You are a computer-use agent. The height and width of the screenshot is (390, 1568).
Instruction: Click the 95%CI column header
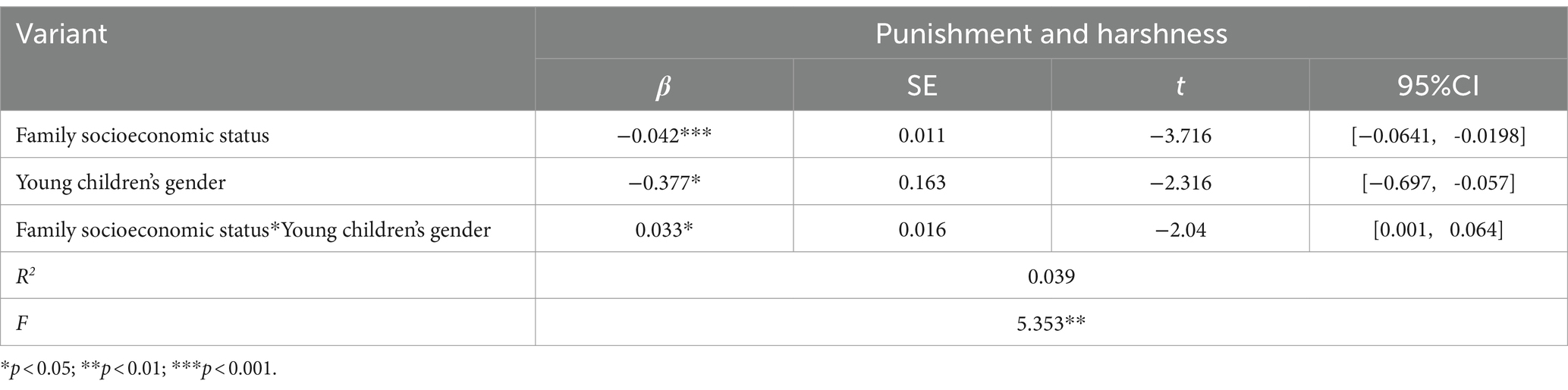coord(1438,86)
